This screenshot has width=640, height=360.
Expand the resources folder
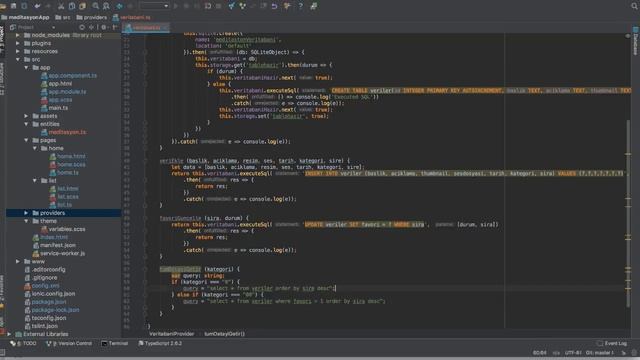click(18, 51)
